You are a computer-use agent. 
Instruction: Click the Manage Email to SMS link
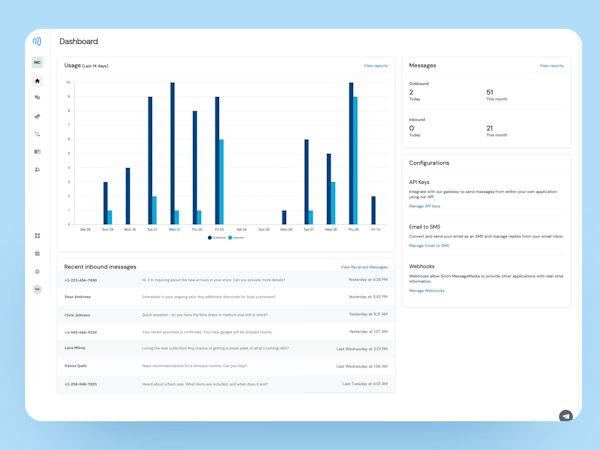point(429,246)
